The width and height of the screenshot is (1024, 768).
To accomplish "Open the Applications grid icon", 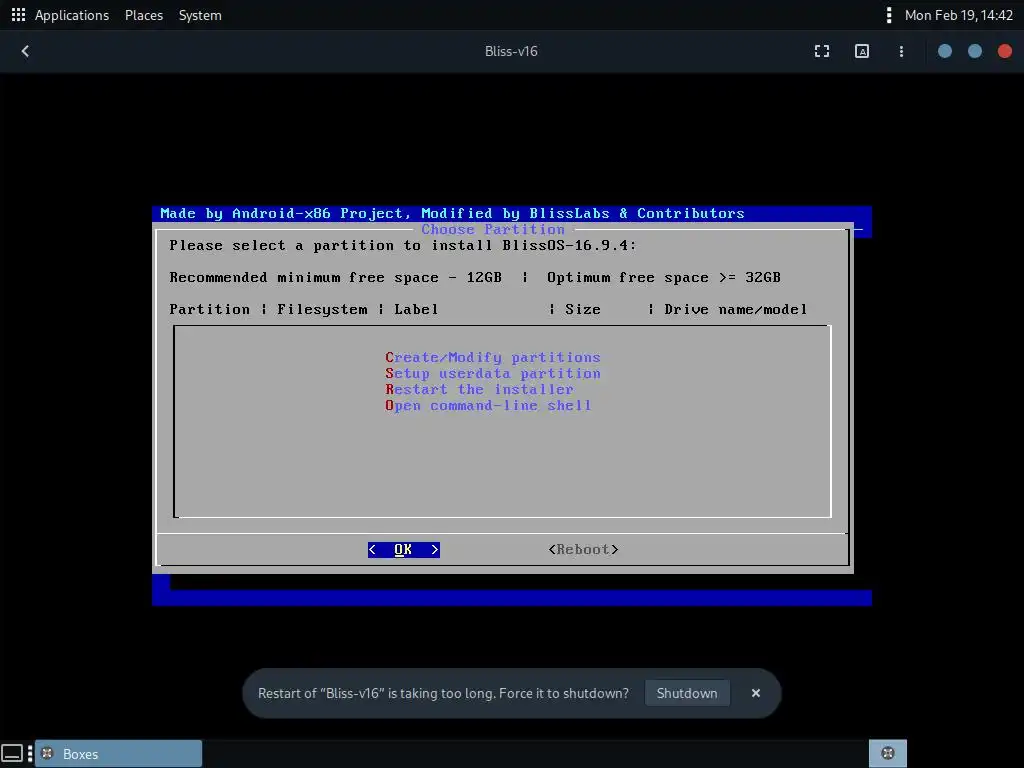I will [x=18, y=15].
